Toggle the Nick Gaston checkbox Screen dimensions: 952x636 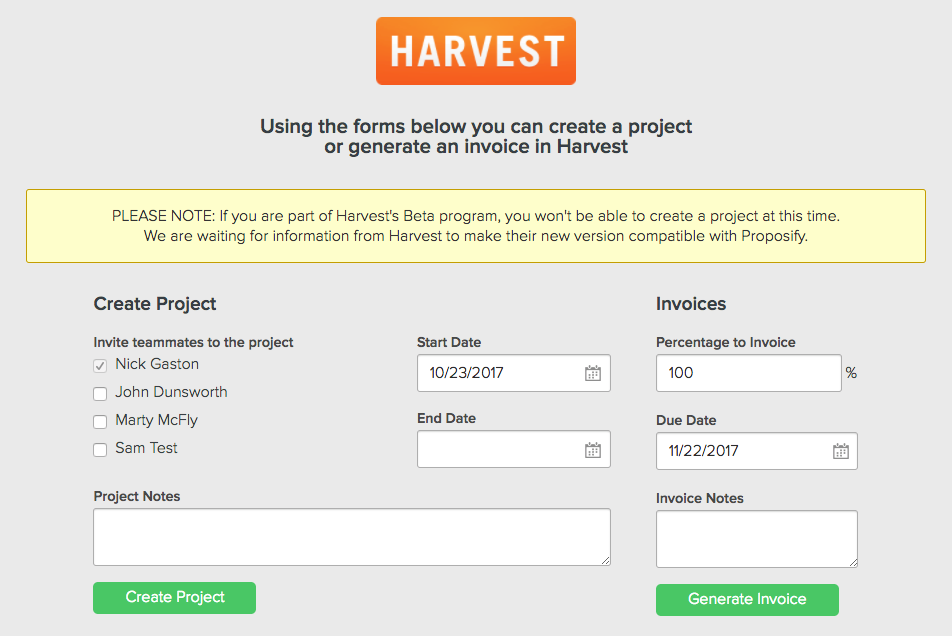click(100, 366)
